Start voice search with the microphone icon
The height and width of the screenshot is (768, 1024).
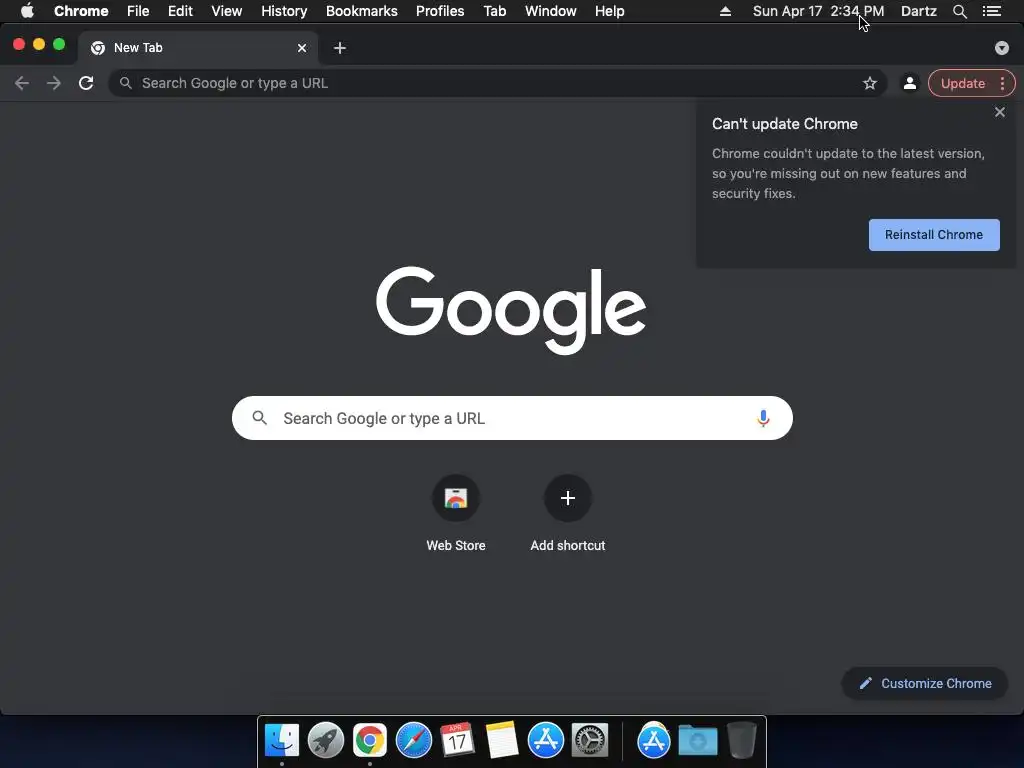(x=763, y=418)
